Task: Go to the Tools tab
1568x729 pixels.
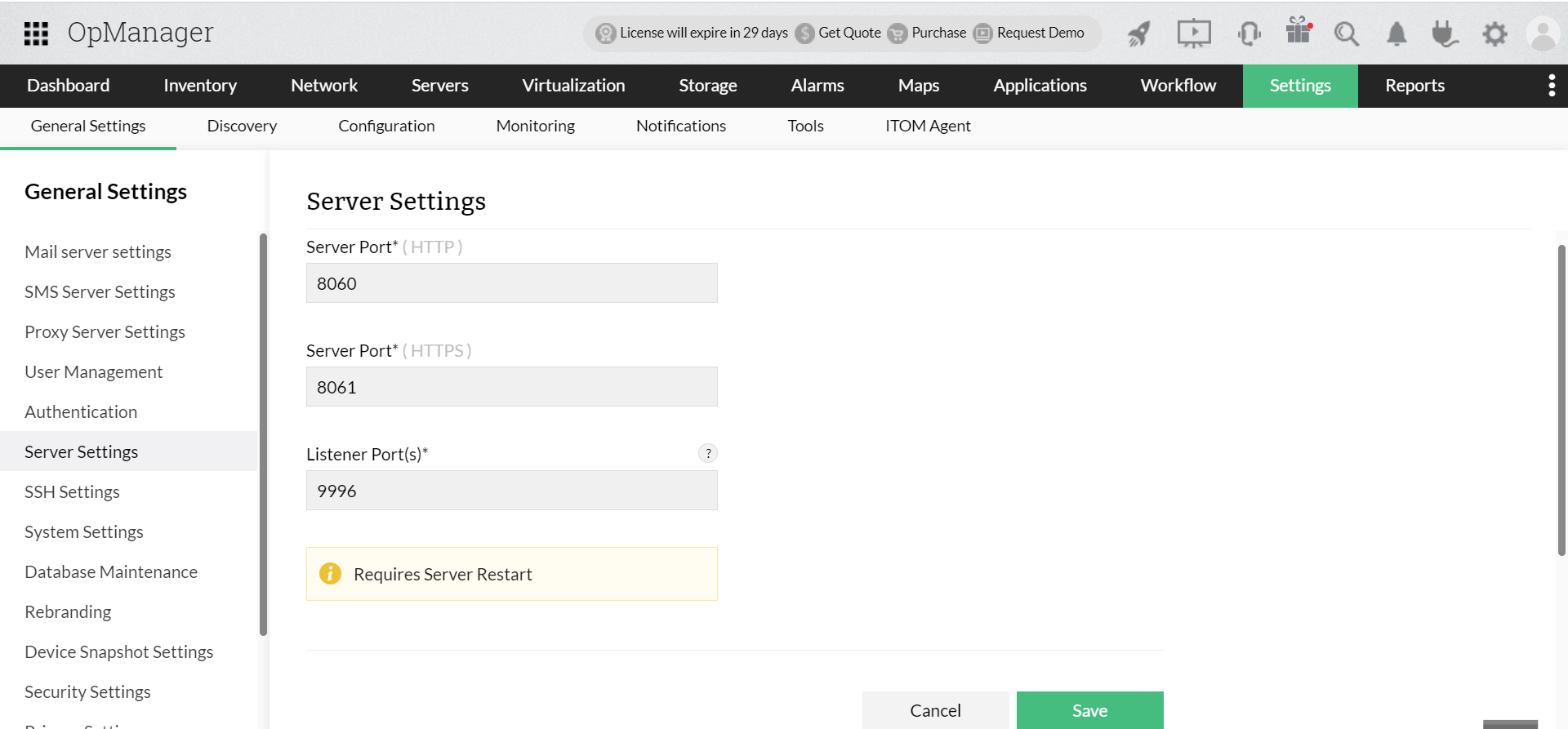Action: [x=805, y=127]
